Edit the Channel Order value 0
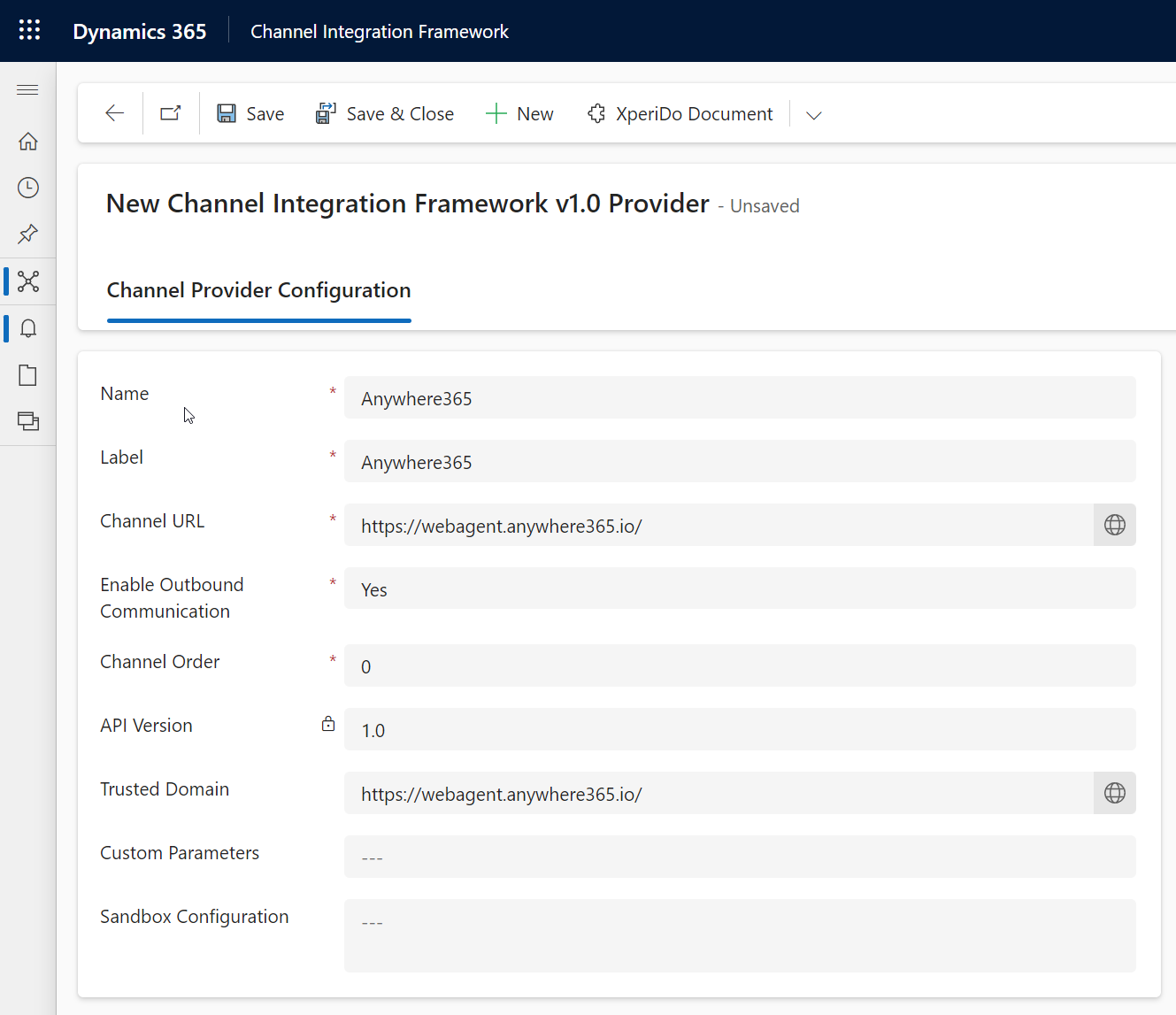This screenshot has width=1176, height=1015. click(740, 665)
